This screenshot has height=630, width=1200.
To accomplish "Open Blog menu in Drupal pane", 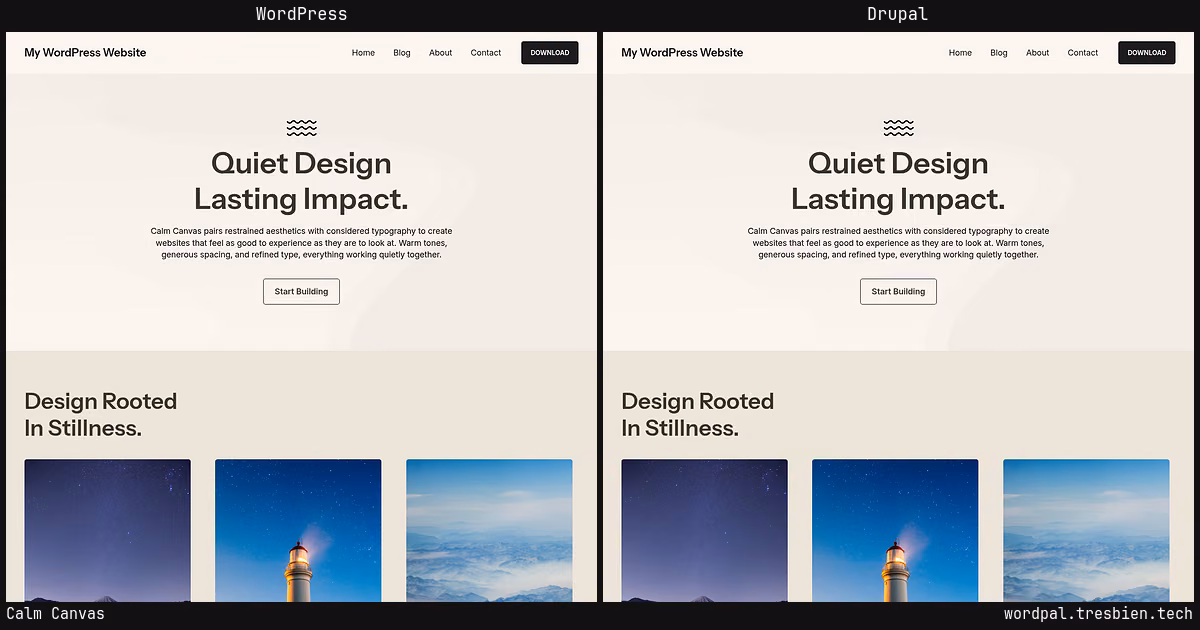I will (x=999, y=53).
